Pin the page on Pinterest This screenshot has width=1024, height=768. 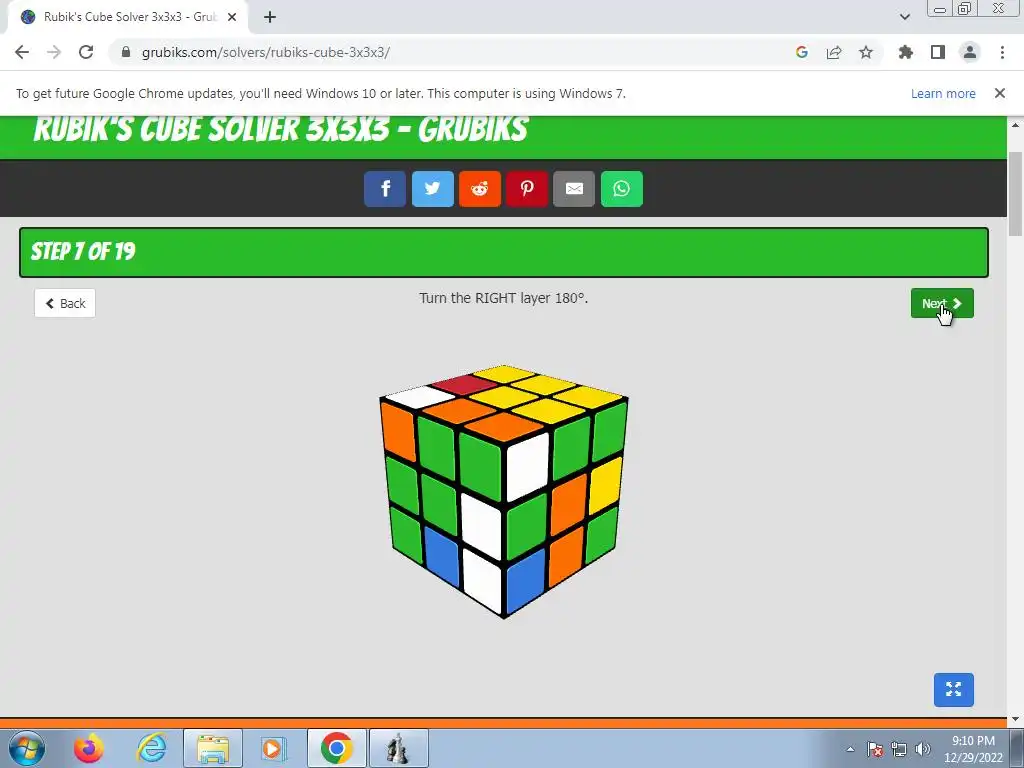click(x=527, y=189)
